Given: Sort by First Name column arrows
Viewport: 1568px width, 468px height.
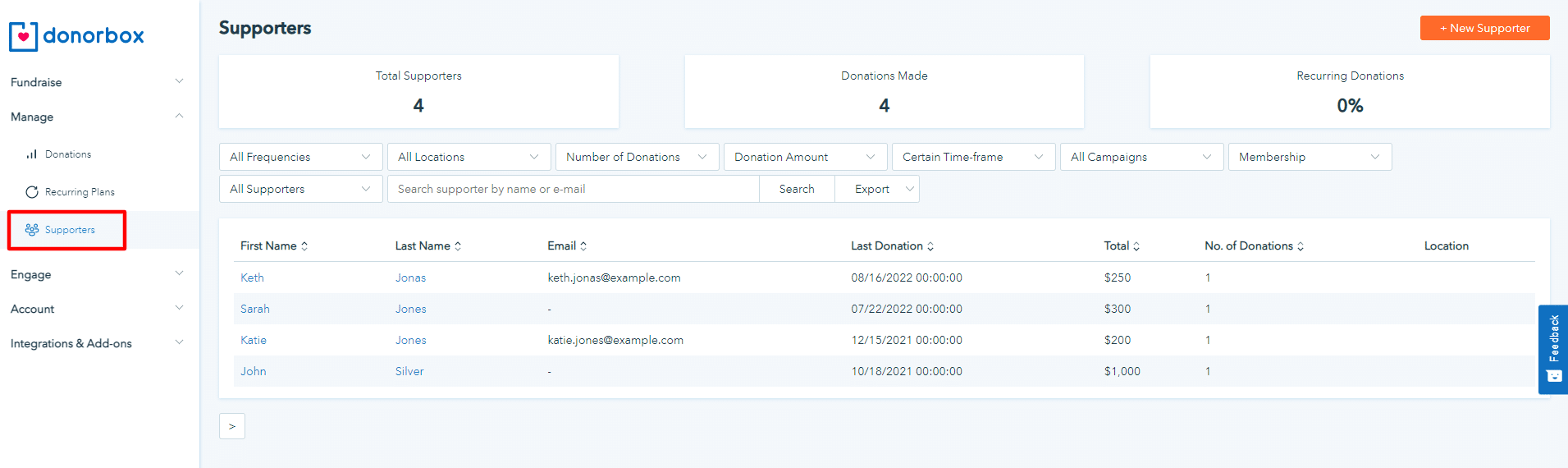Looking at the screenshot, I should pyautogui.click(x=304, y=246).
